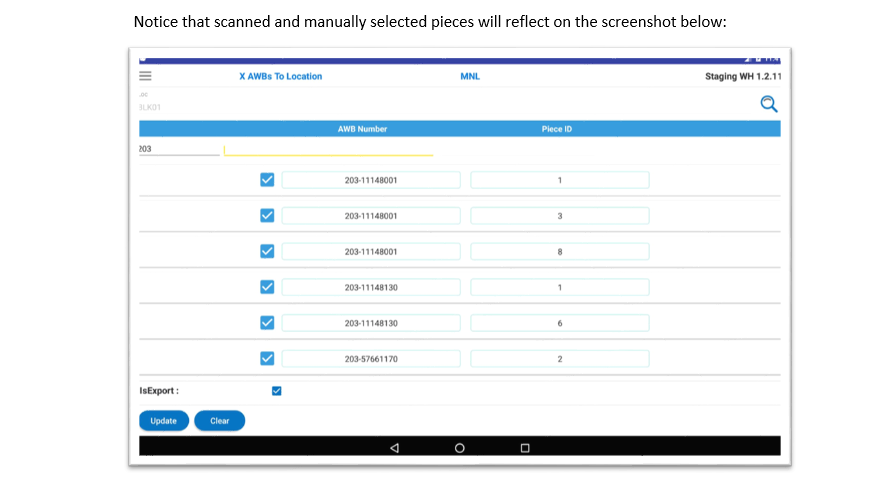Uncheck row 203-11148001 piece 8
The image size is (894, 480).
(x=267, y=251)
